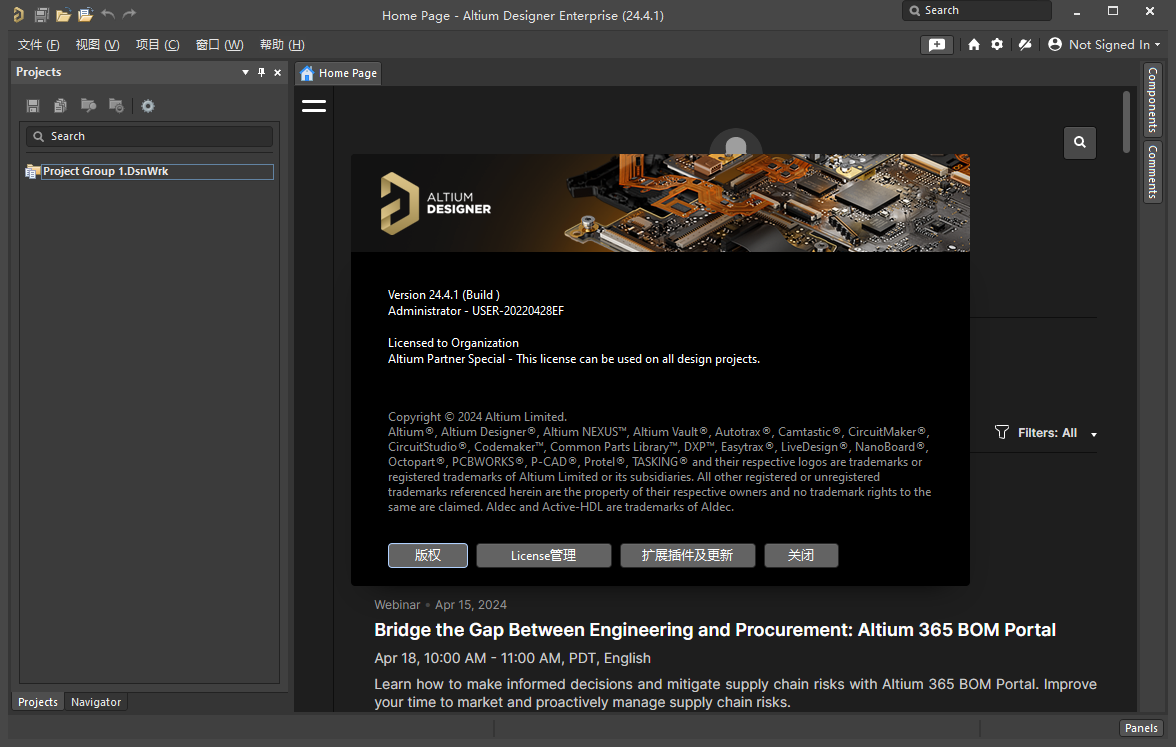The image size is (1176, 747).
Task: Open the hamburger menu on Home Page
Action: (314, 106)
